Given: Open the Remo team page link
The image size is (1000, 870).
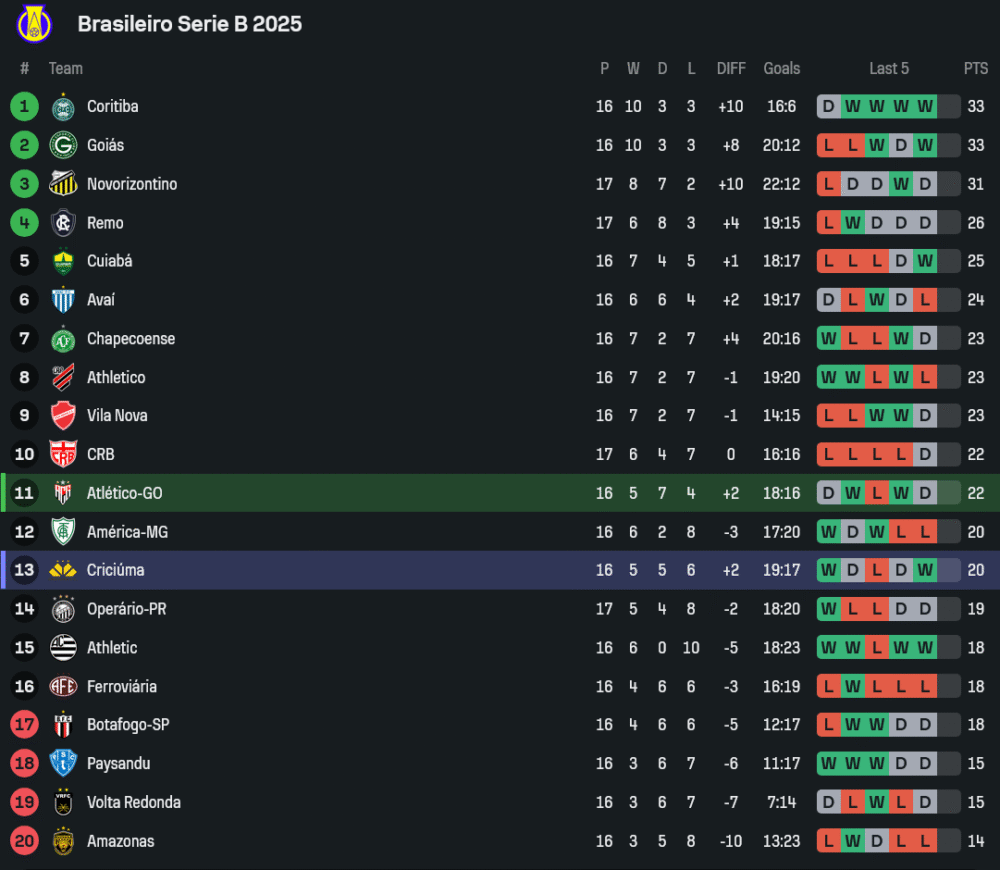Looking at the screenshot, I should coord(105,223).
